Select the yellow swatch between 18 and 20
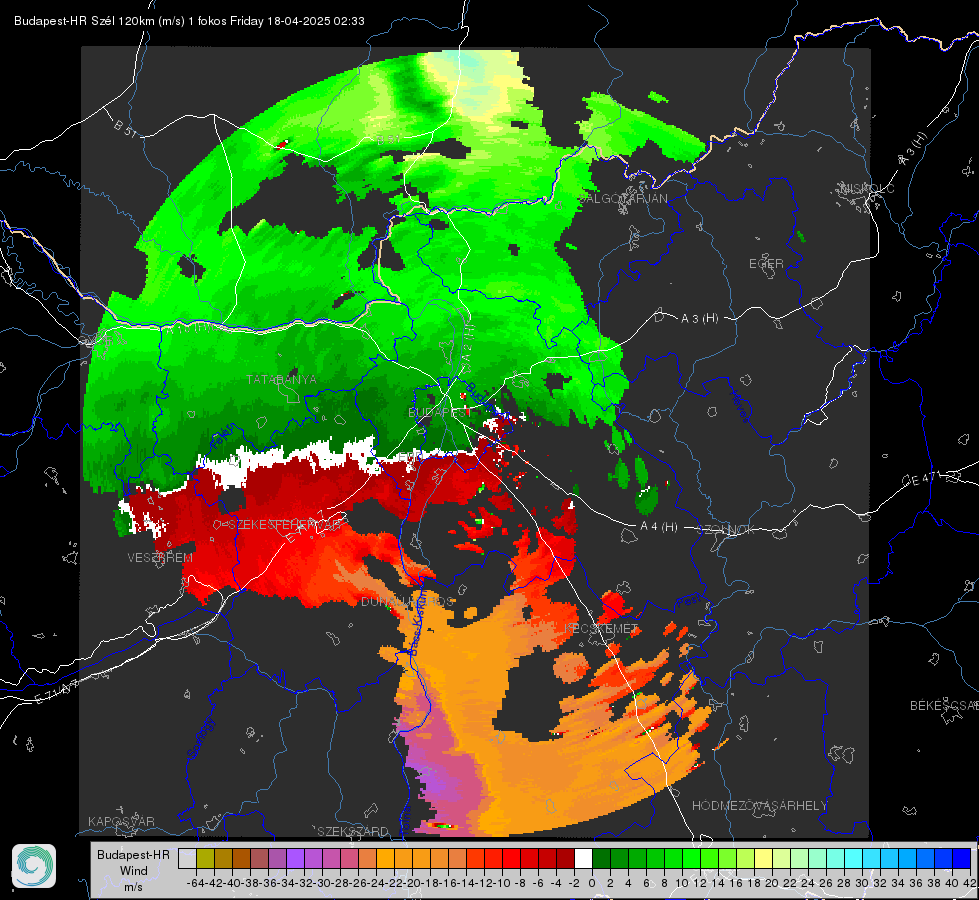Viewport: 979px width, 900px height. pos(763,859)
